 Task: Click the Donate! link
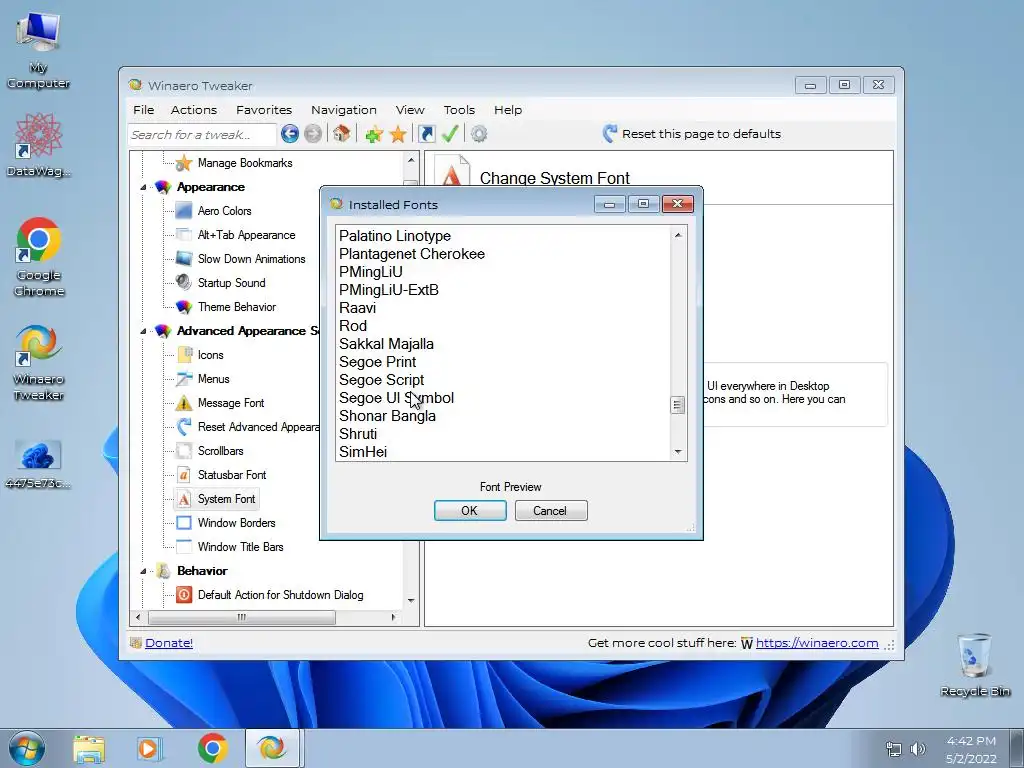coord(168,643)
